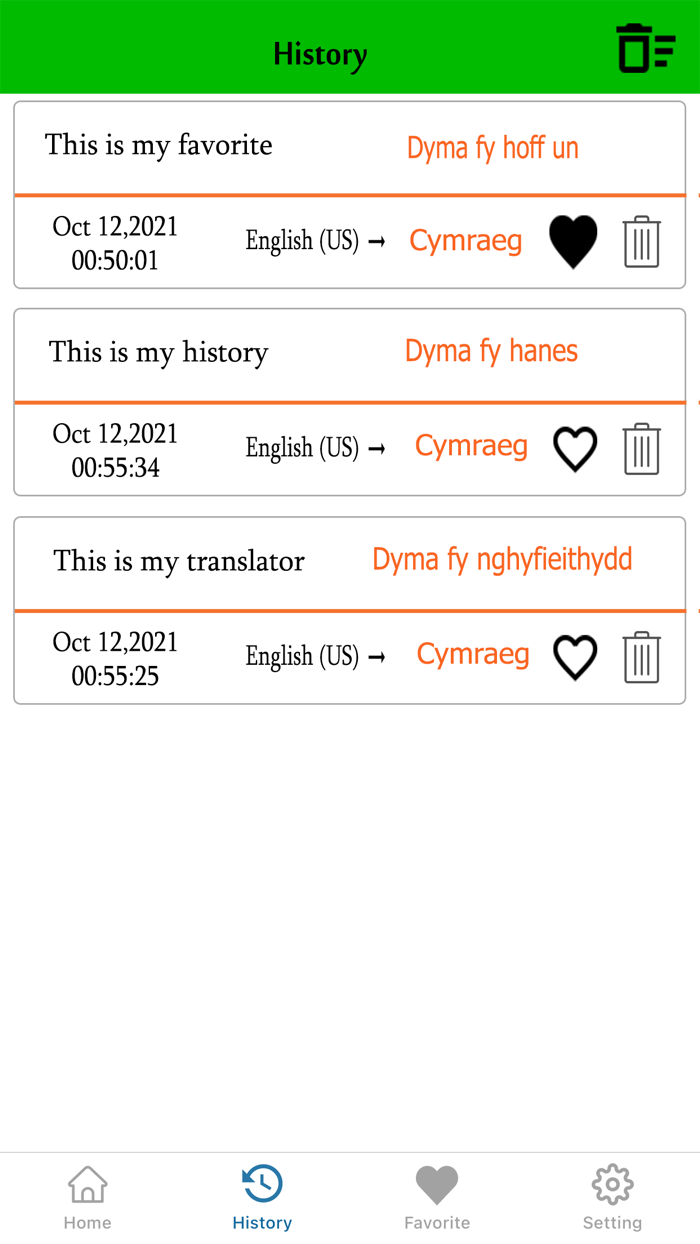700x1244 pixels.
Task: Select the "This is my favorite" source text
Action: [x=158, y=145]
